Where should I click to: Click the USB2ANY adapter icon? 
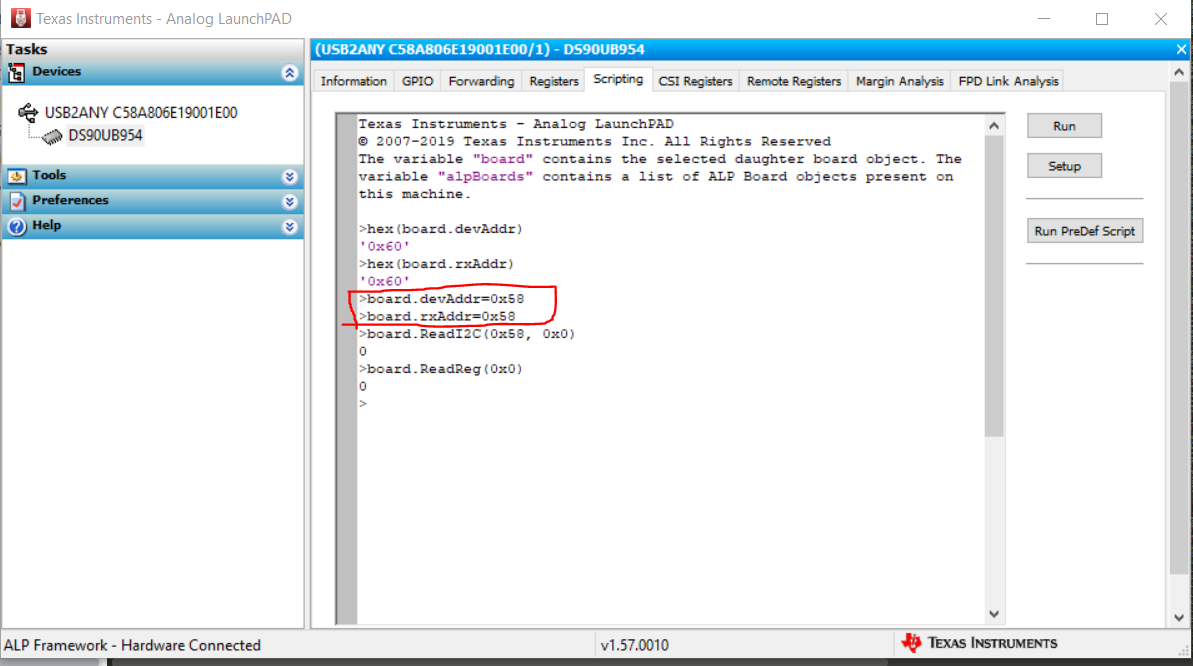tap(26, 113)
